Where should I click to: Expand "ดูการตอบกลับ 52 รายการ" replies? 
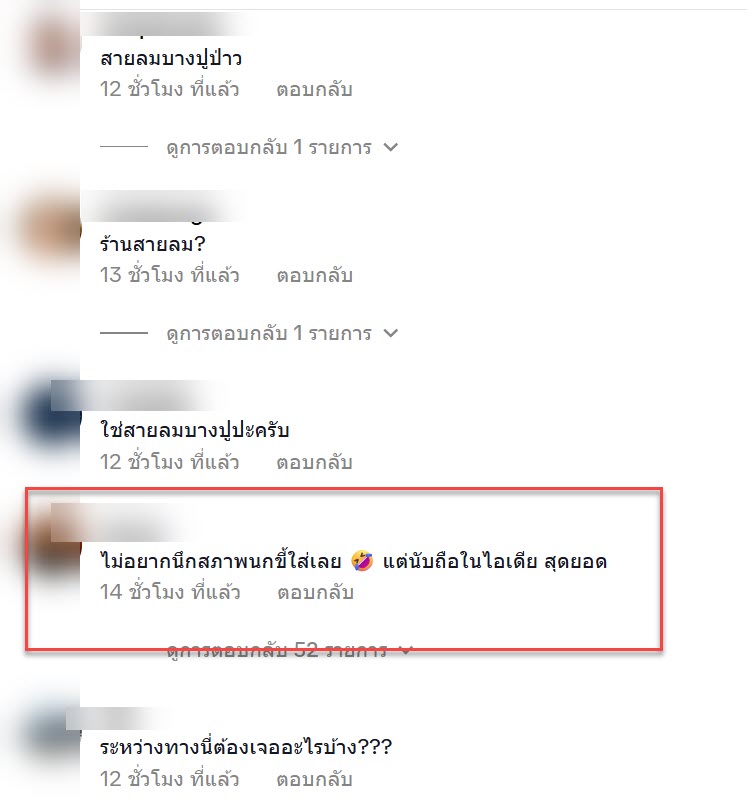point(276,651)
